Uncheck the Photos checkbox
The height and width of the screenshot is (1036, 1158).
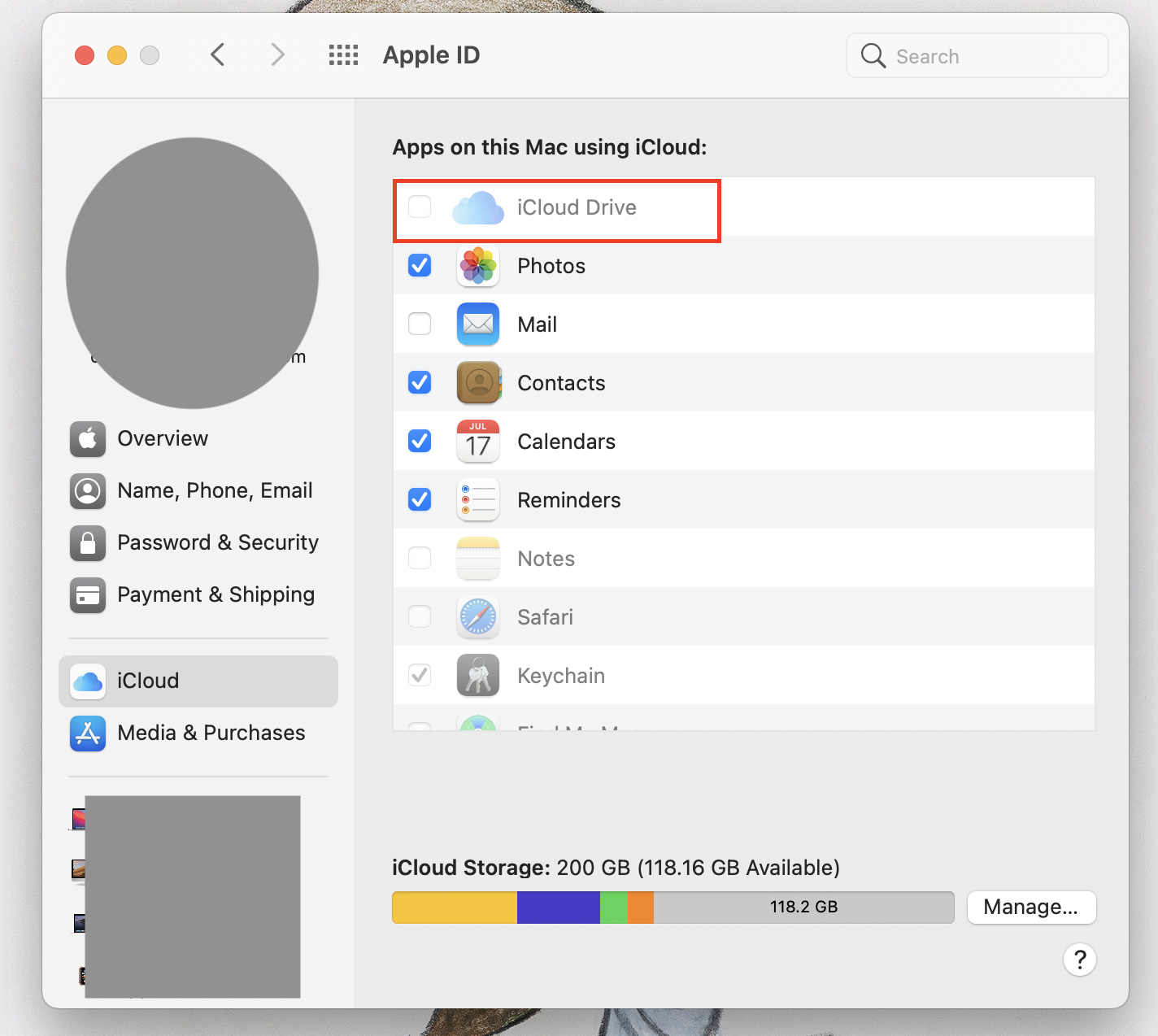click(x=420, y=266)
